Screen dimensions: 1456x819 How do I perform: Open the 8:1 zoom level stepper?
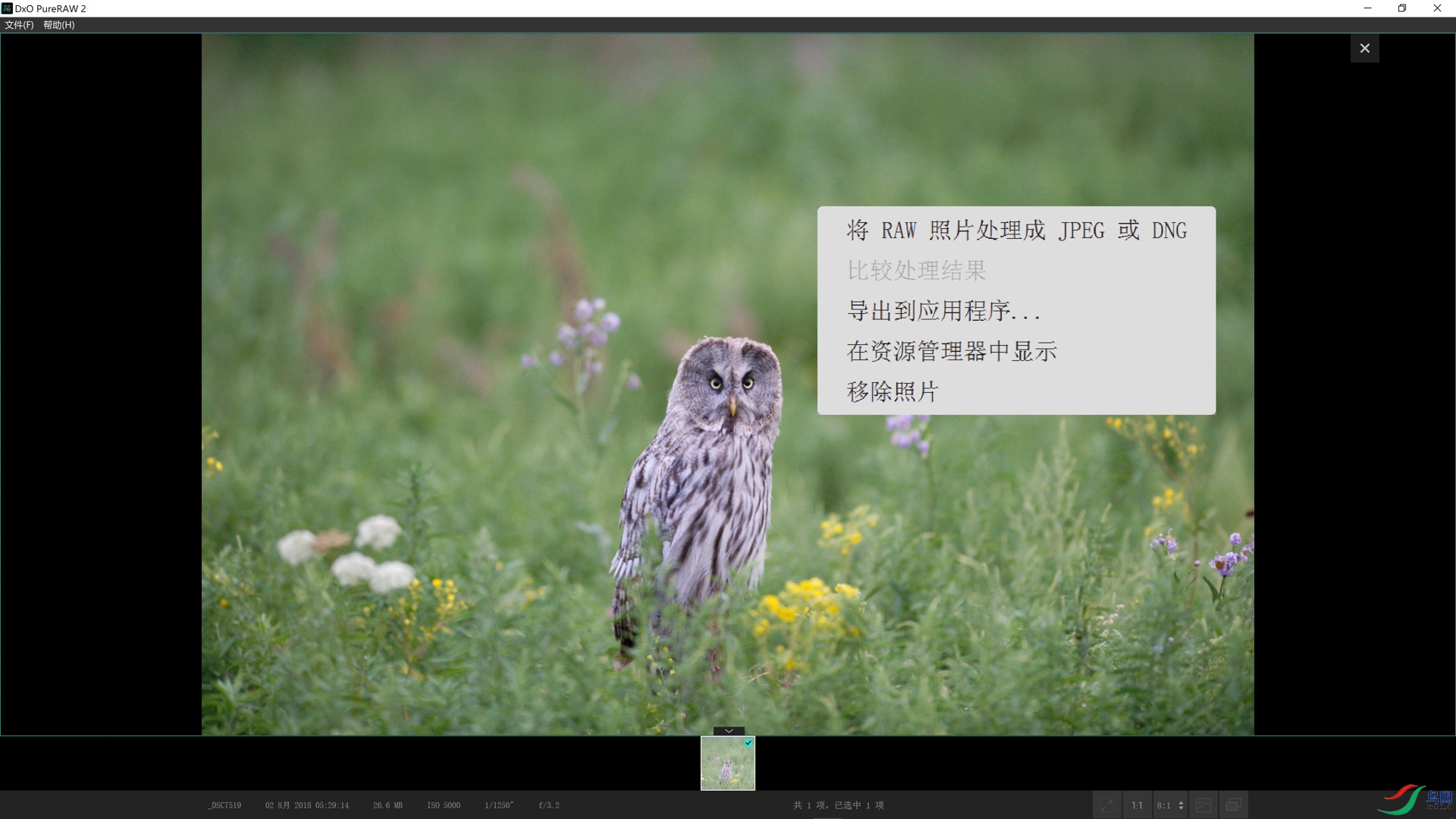point(1181,805)
